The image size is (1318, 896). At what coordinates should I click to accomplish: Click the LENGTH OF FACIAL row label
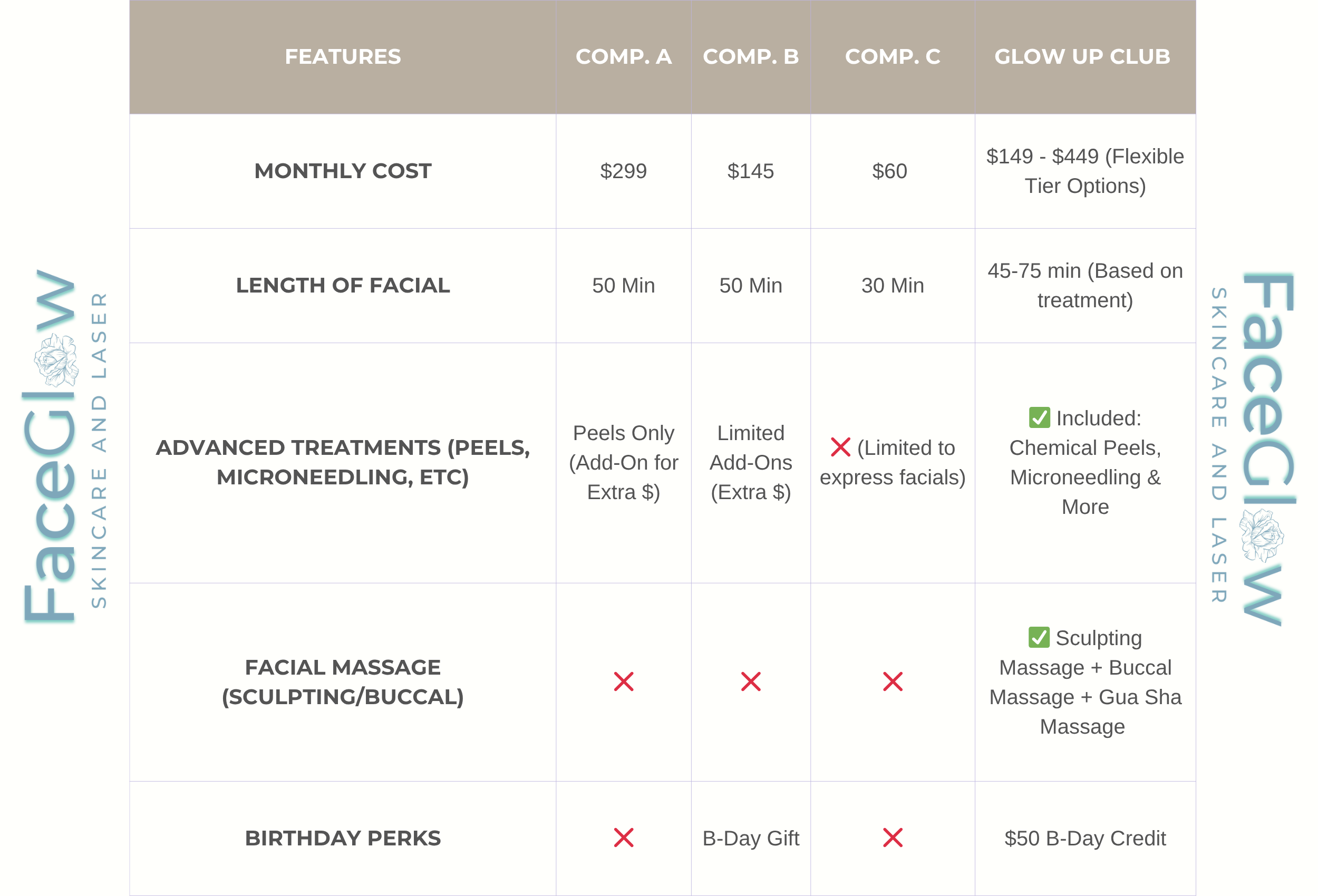coord(343,285)
